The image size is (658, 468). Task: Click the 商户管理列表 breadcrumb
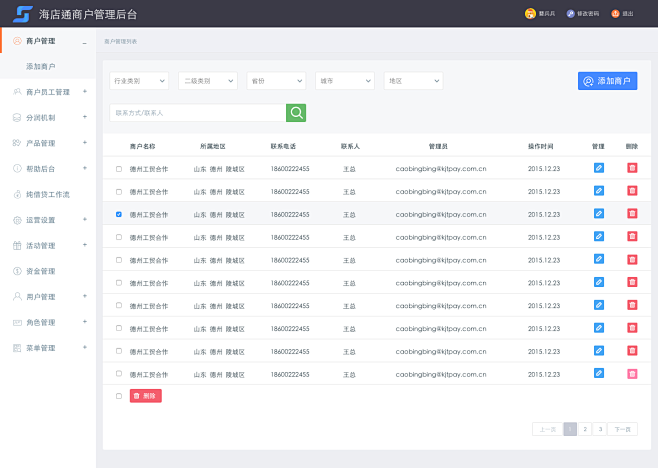pyautogui.click(x=120, y=42)
